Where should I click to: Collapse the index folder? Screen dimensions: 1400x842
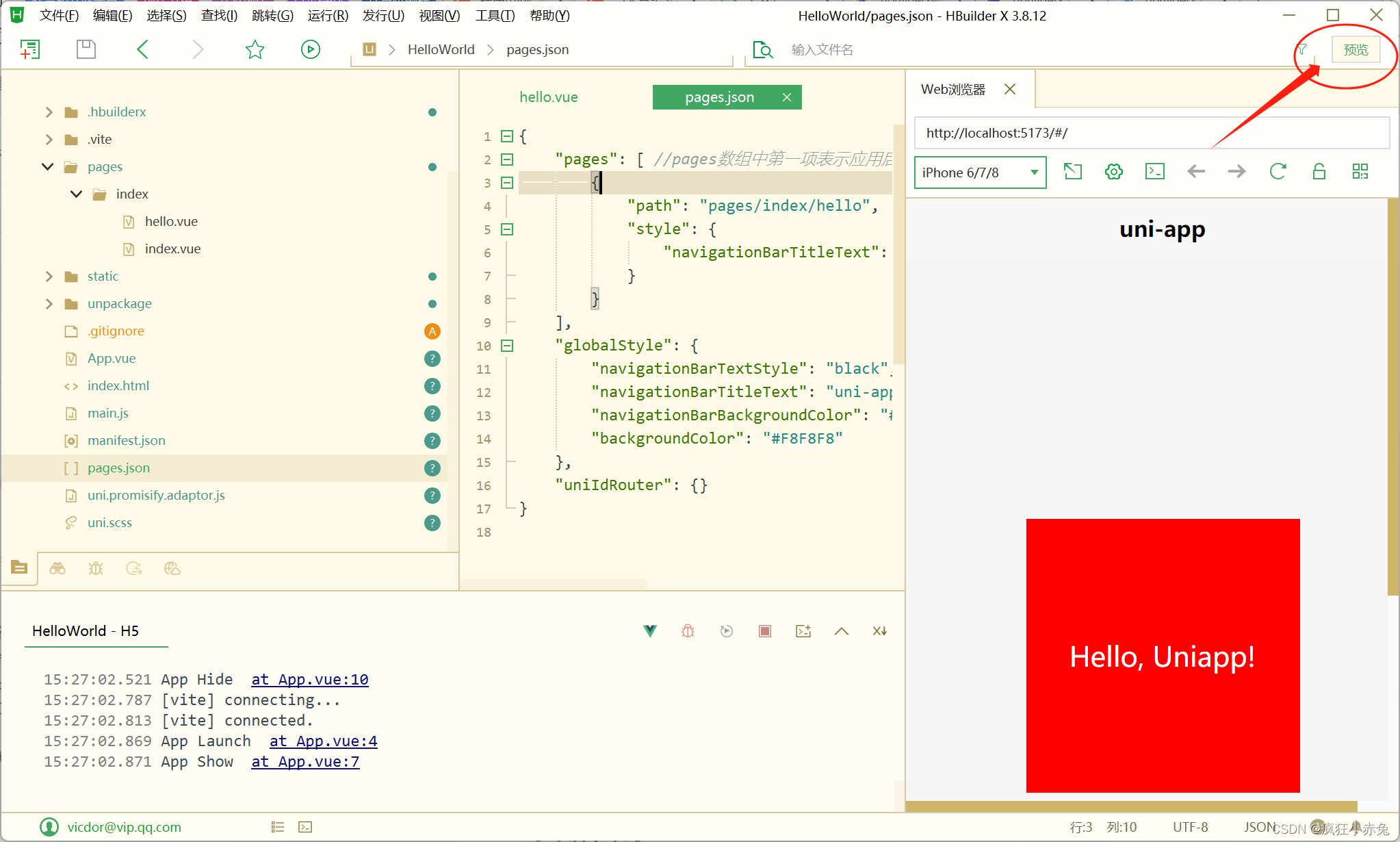pyautogui.click(x=77, y=194)
